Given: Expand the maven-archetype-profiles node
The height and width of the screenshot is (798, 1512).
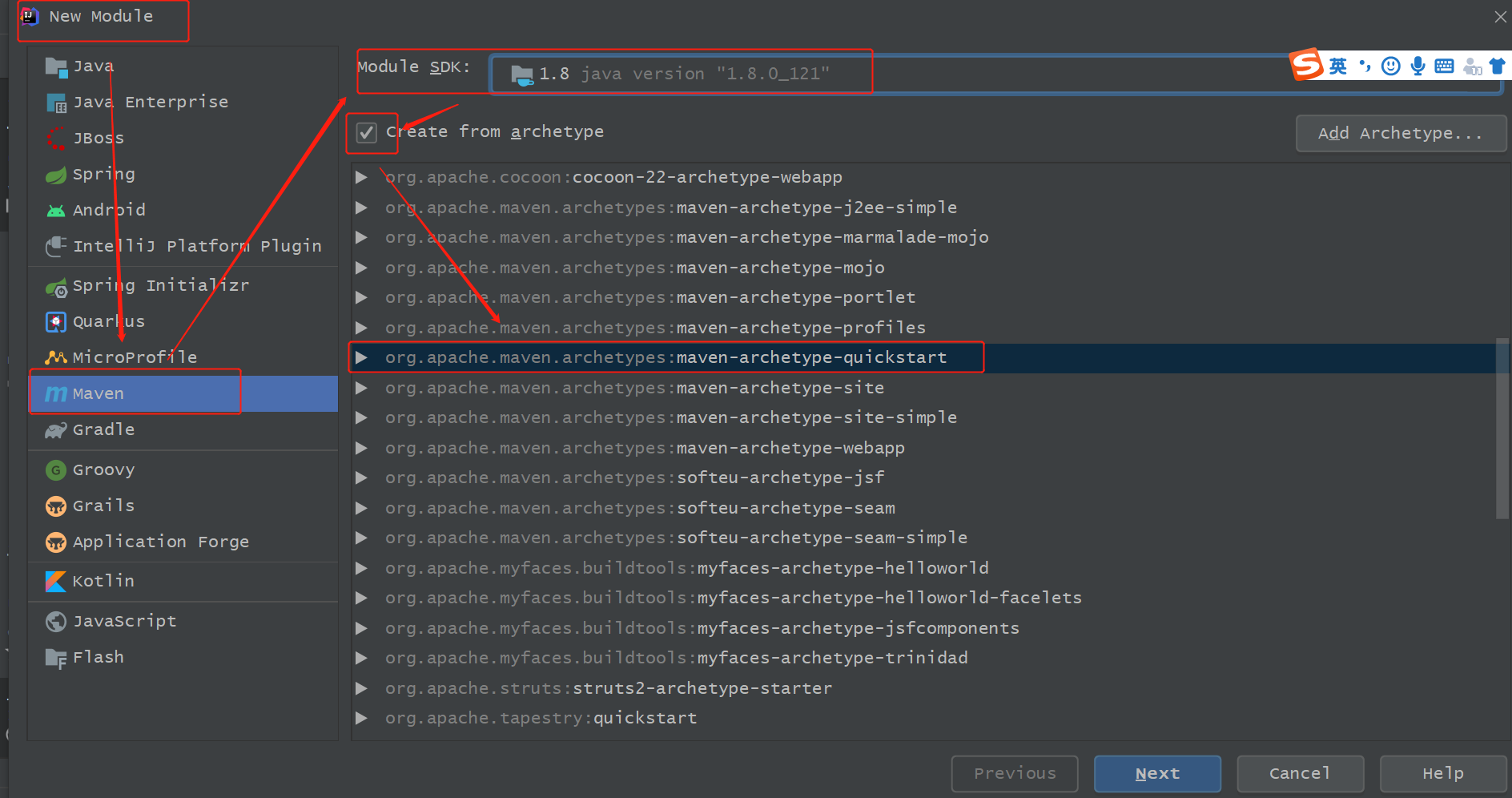Looking at the screenshot, I should [x=361, y=328].
